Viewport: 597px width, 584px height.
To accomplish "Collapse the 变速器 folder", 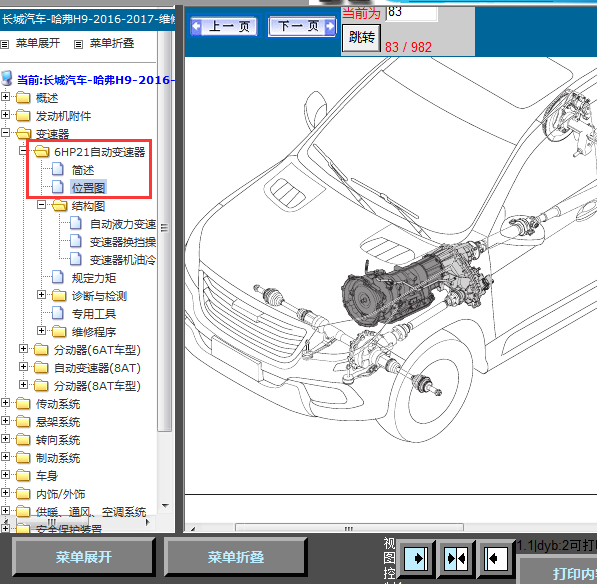I will click(5, 132).
